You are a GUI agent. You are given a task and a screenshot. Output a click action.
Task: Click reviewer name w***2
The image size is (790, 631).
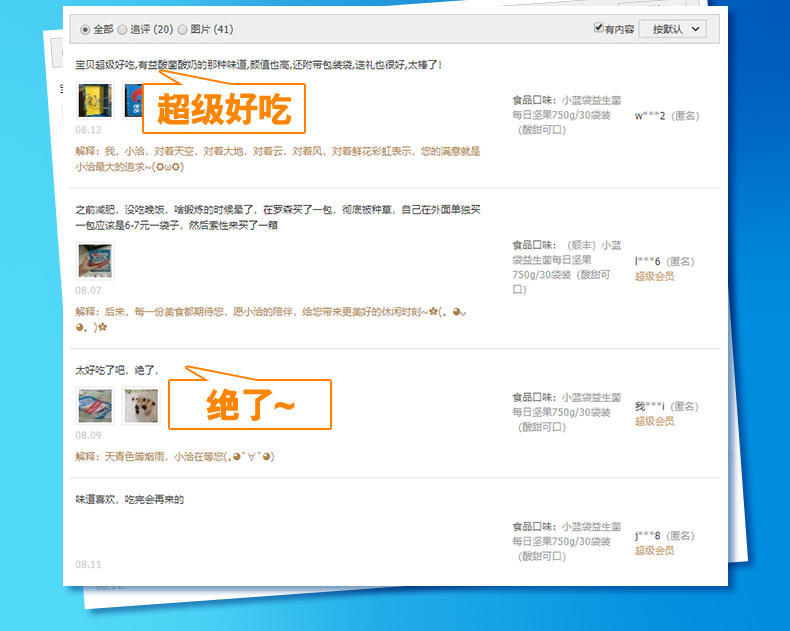coord(651,115)
